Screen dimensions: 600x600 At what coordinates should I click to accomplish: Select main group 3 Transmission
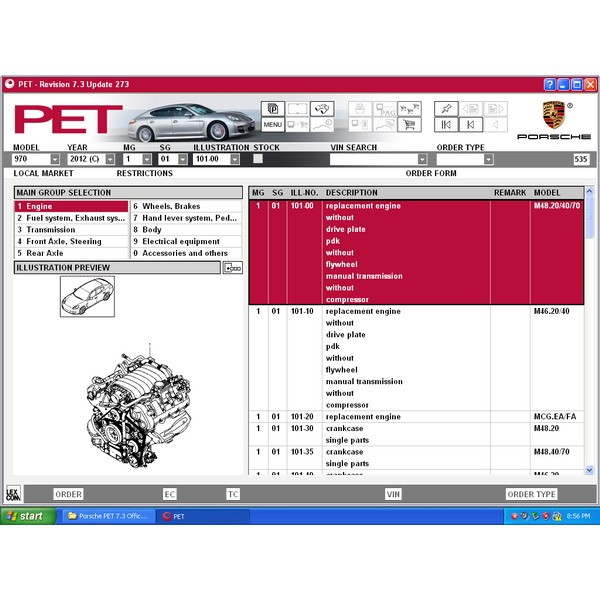pos(72,230)
